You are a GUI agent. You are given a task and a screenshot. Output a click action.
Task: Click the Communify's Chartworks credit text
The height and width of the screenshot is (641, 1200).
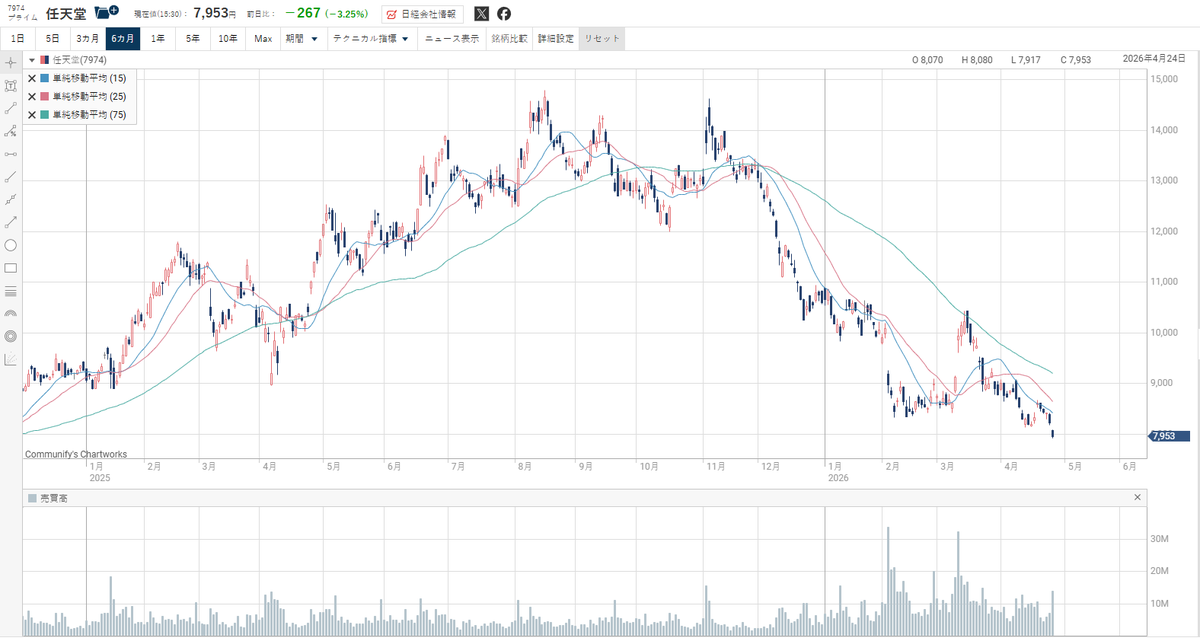[76, 454]
